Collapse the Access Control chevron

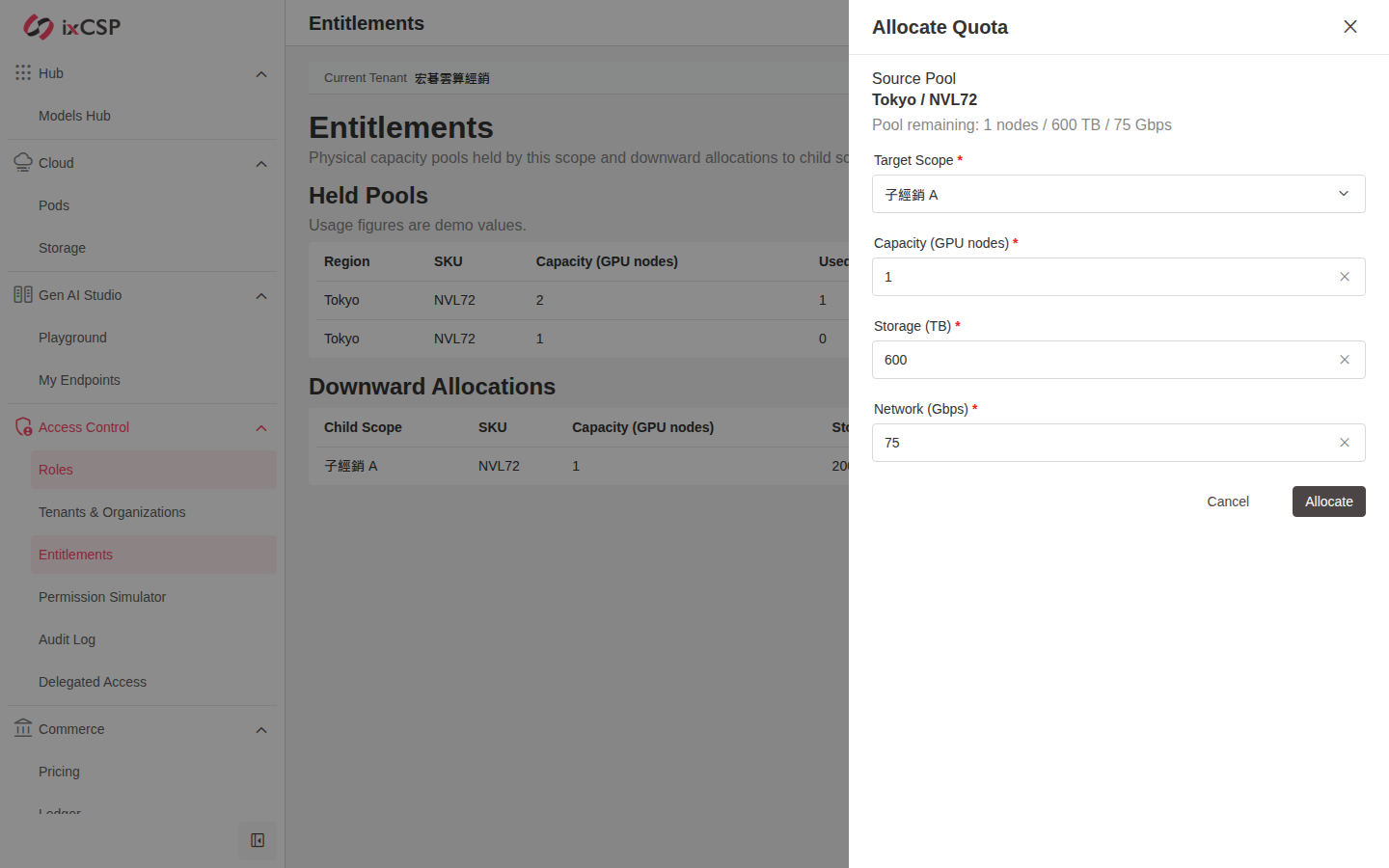[261, 428]
